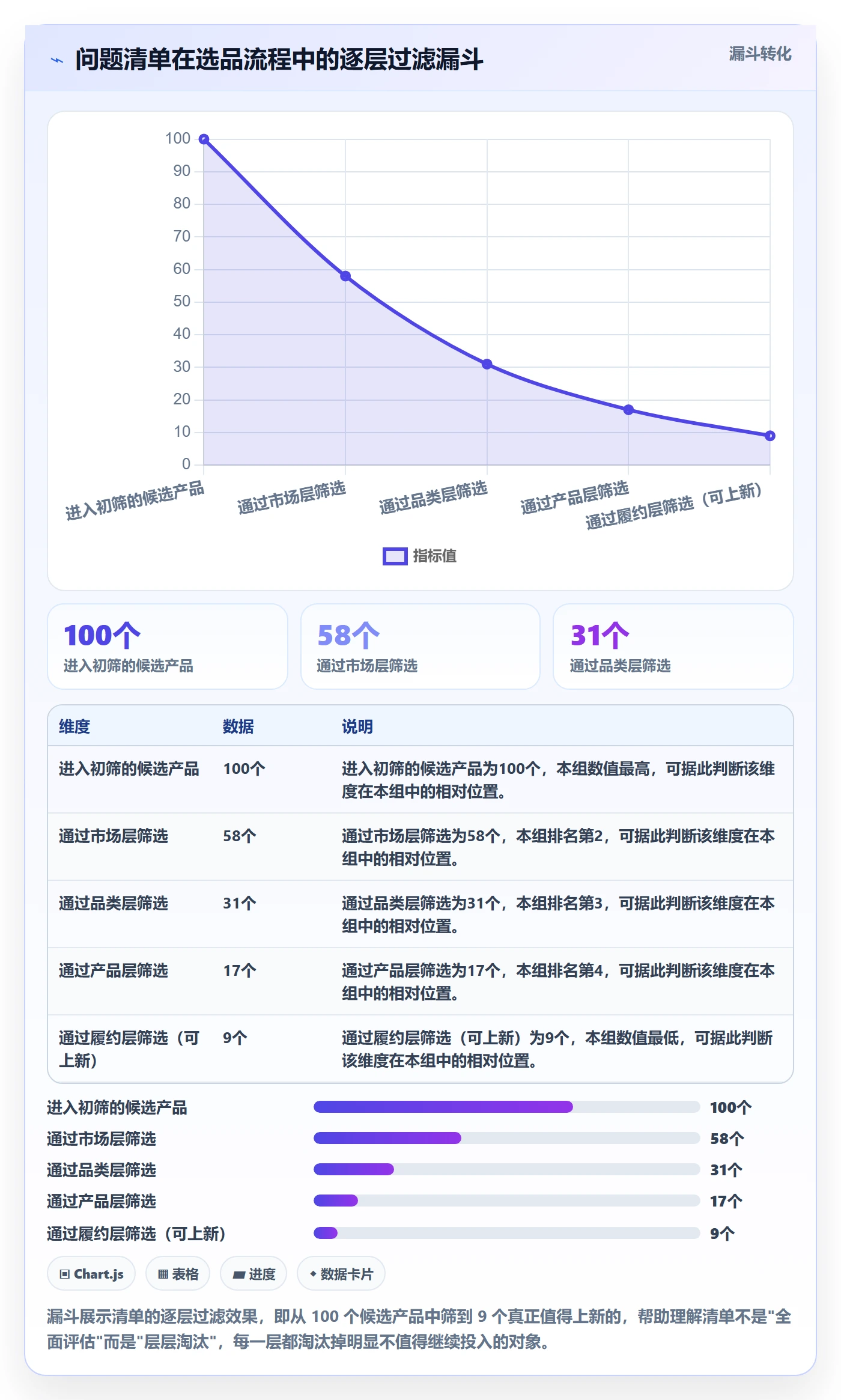Select the 31个 通过品类层筛选 card
841x1400 pixels.
pyautogui.click(x=673, y=647)
